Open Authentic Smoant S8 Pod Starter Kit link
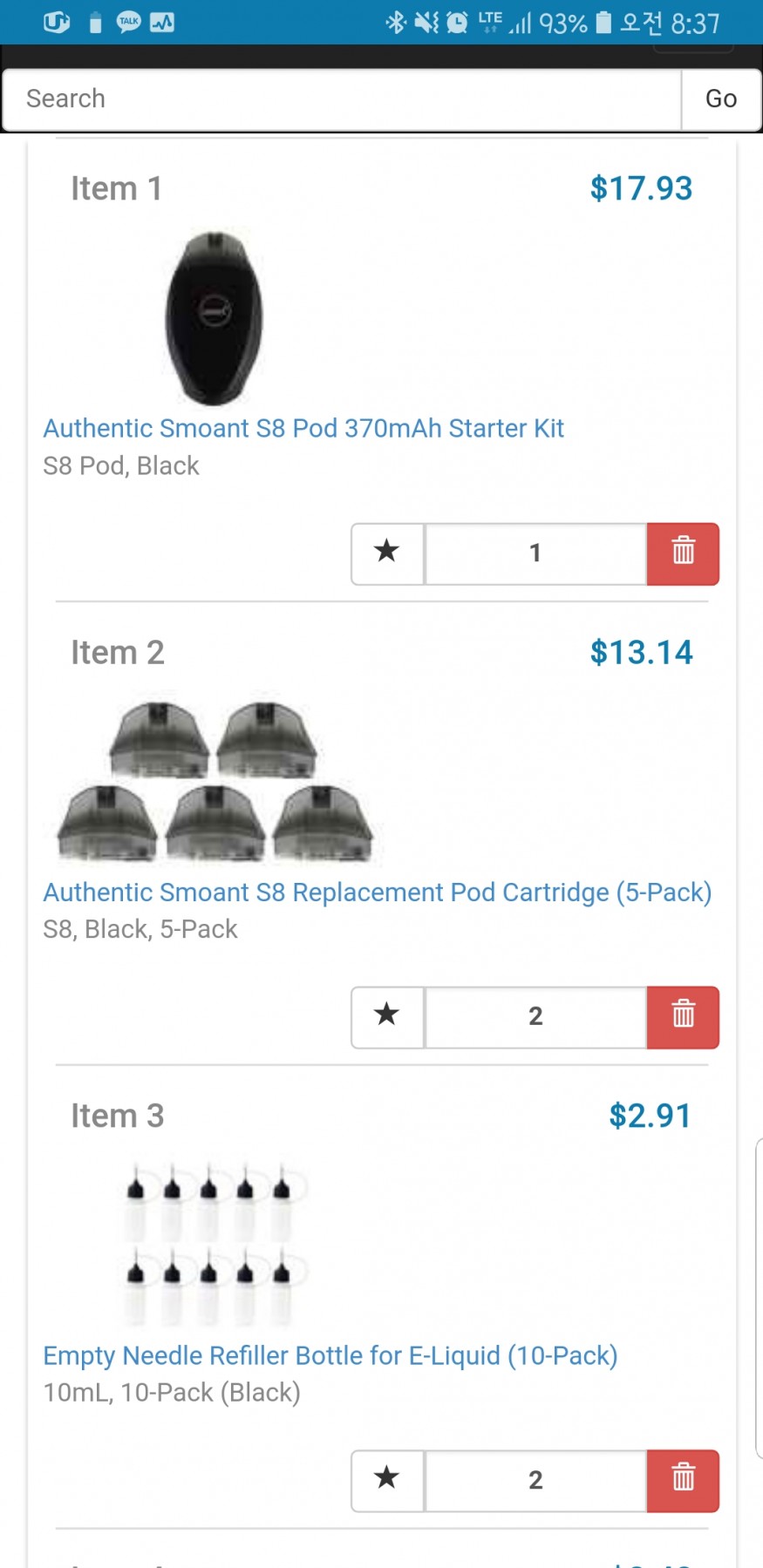This screenshot has height=1568, width=763. (x=303, y=429)
